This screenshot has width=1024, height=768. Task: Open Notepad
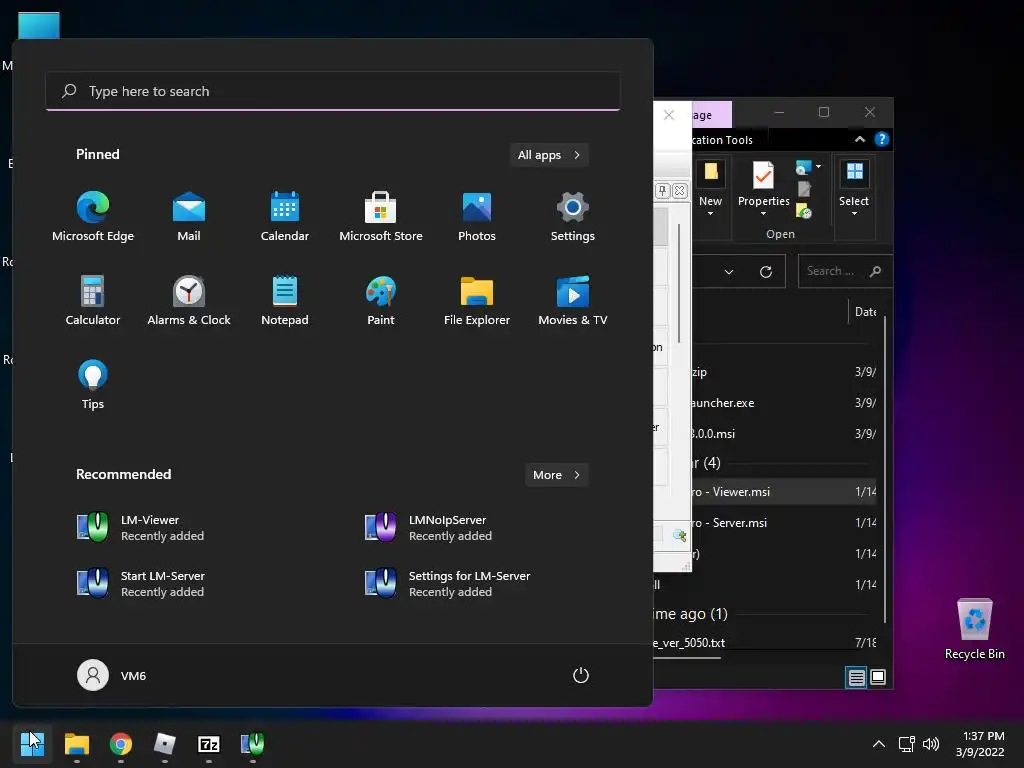coord(285,301)
